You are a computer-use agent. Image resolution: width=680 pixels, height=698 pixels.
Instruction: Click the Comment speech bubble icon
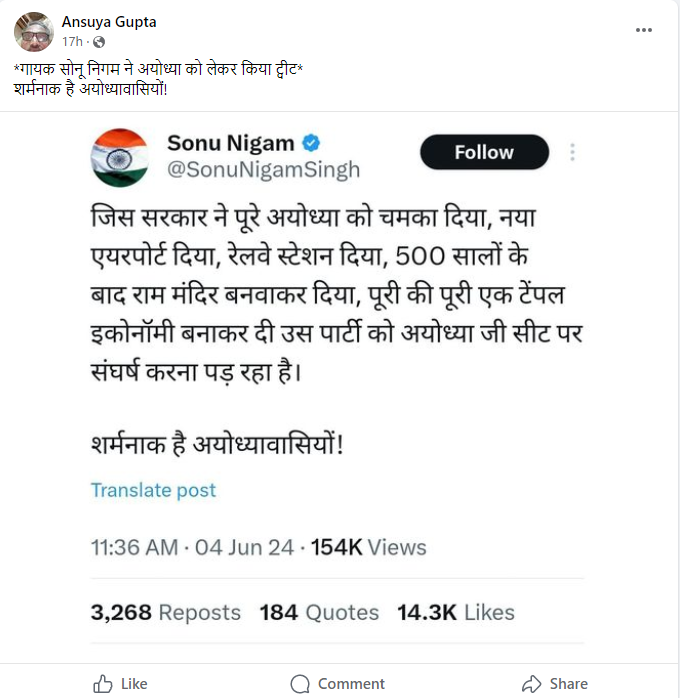click(x=300, y=684)
